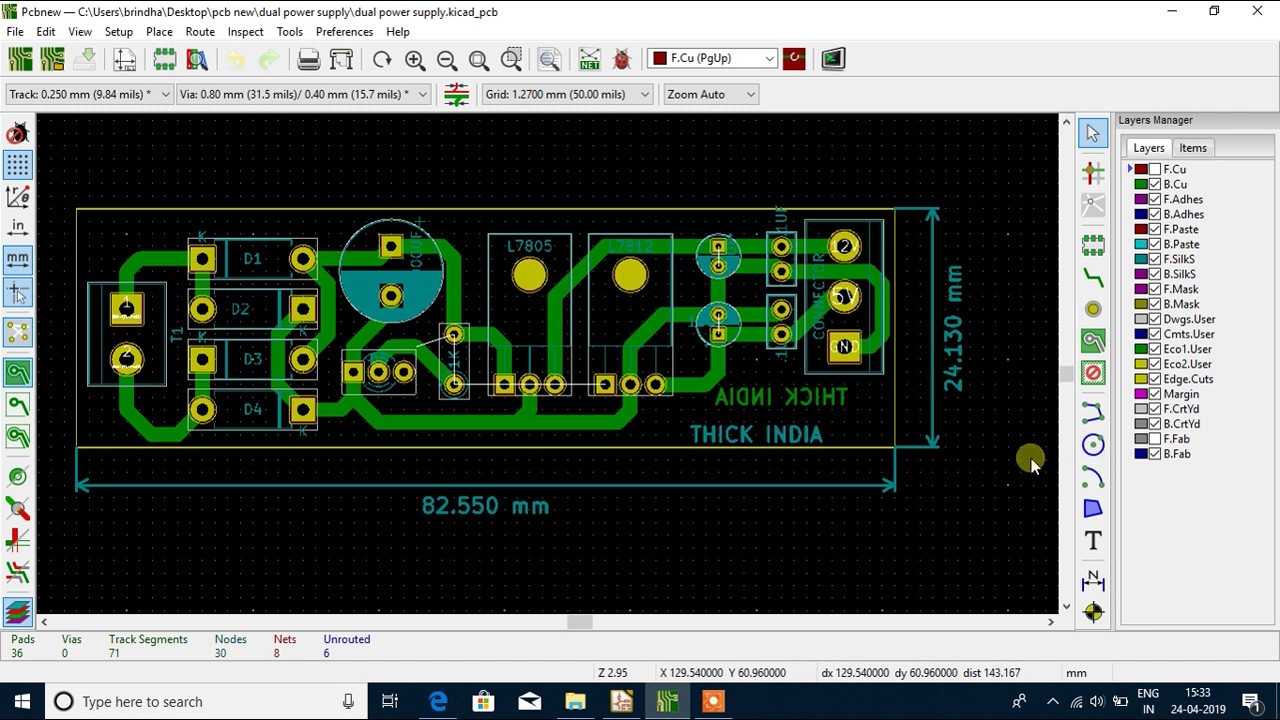Open the File menu
The width and height of the screenshot is (1280, 720).
pyautogui.click(x=15, y=32)
